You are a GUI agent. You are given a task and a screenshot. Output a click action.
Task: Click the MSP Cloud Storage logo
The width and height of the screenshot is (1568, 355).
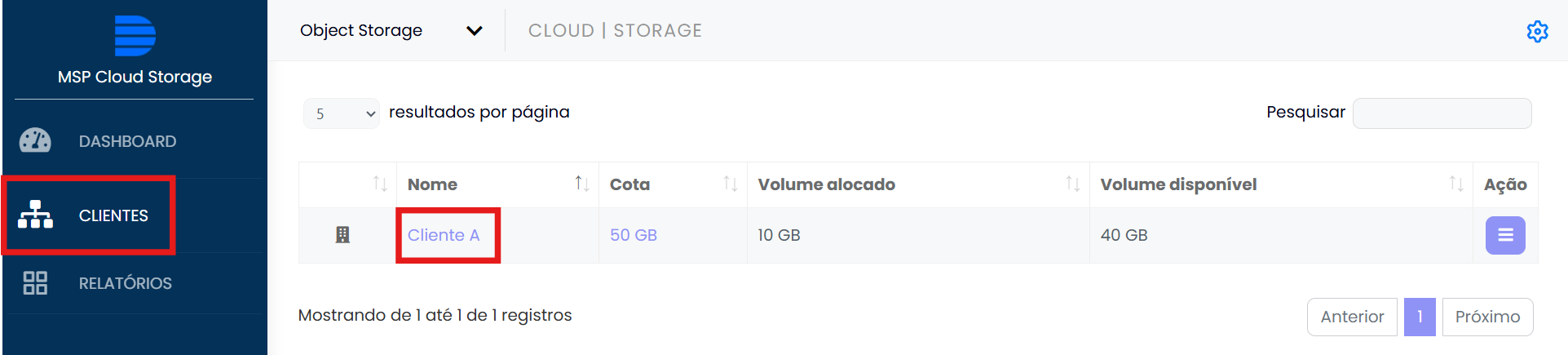135,36
